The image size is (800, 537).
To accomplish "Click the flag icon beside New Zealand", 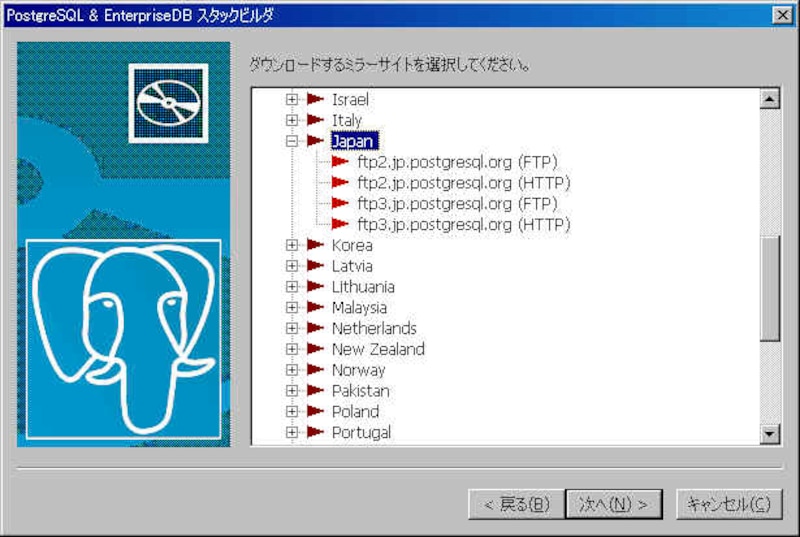I will pos(316,349).
